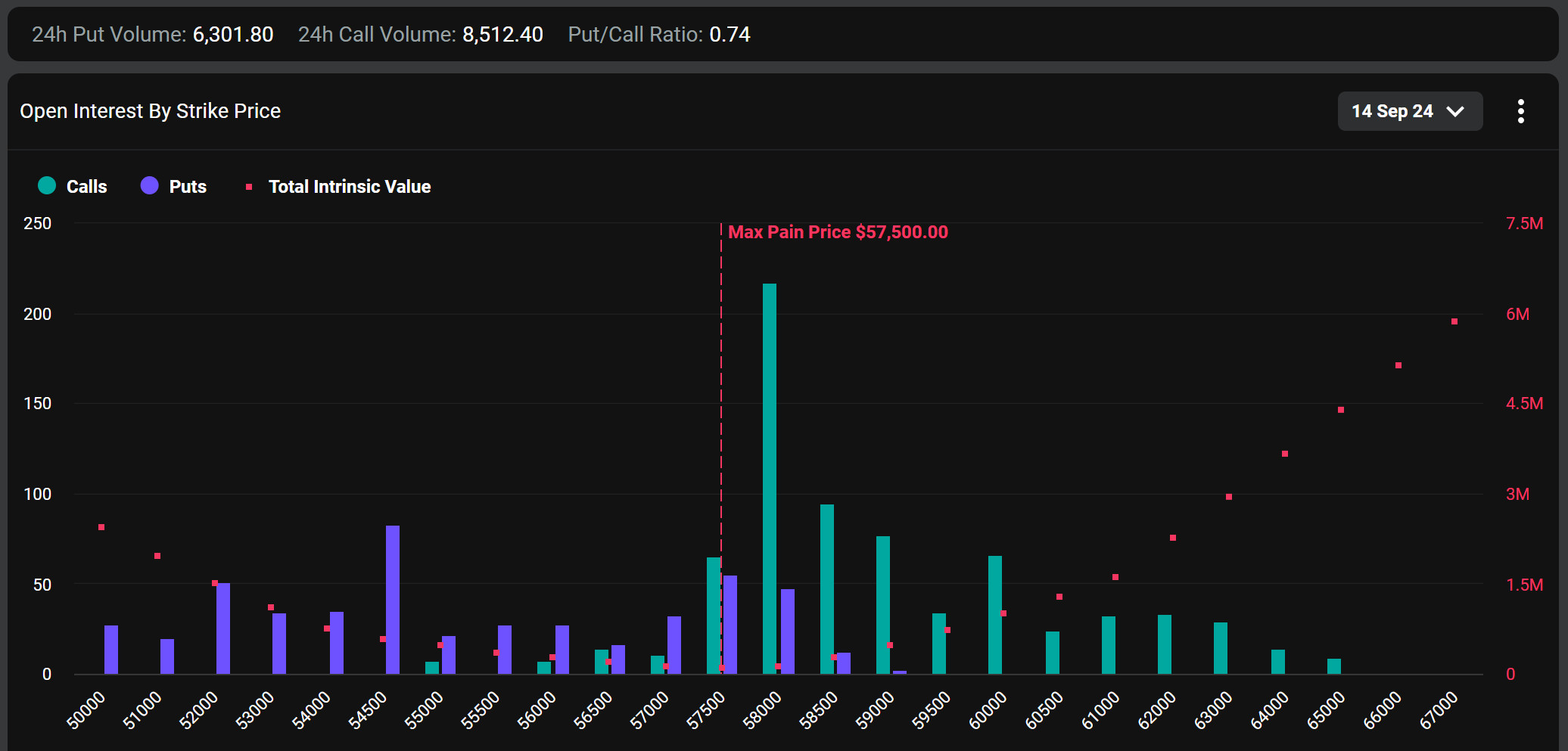Select the Calls bar at 65000
1568x751 pixels.
coord(1334,666)
